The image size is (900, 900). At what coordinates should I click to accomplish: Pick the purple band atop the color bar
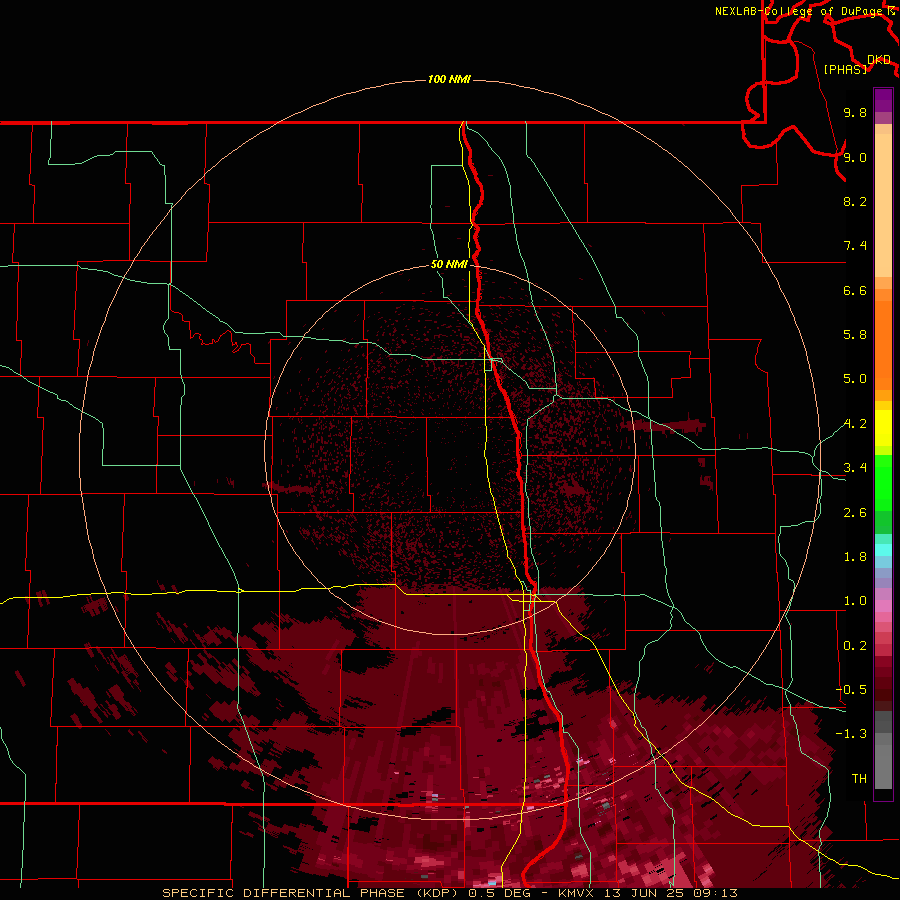tap(883, 100)
